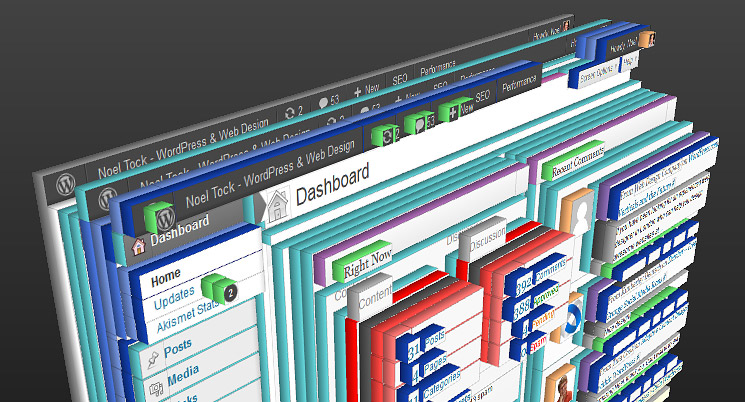745x402 pixels.
Task: Click the Right Now widget title
Action: (x=367, y=264)
